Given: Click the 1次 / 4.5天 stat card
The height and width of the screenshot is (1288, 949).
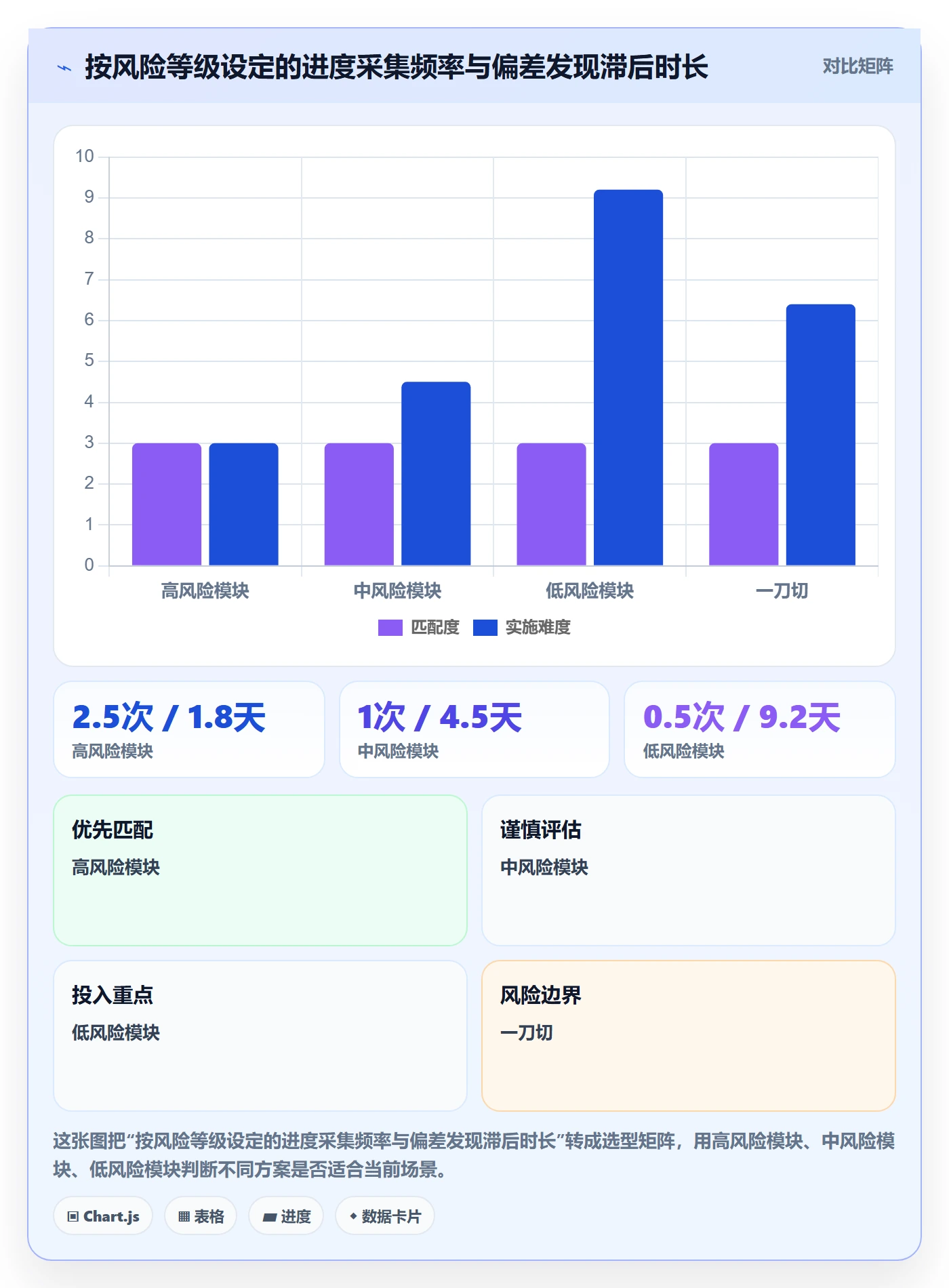Looking at the screenshot, I should click(474, 729).
